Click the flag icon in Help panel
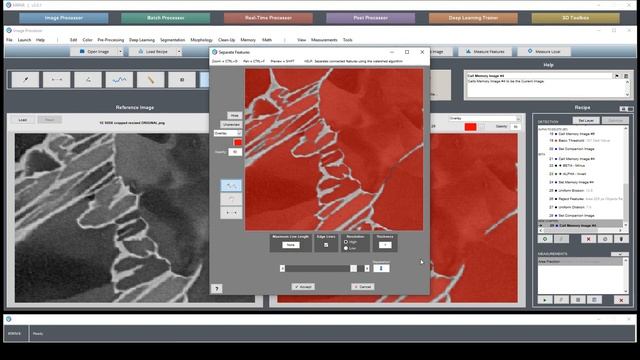Screen dimensions: 640x360 (617, 76)
